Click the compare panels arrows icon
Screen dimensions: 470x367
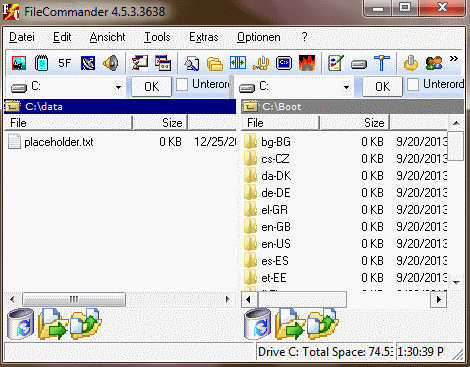238,63
